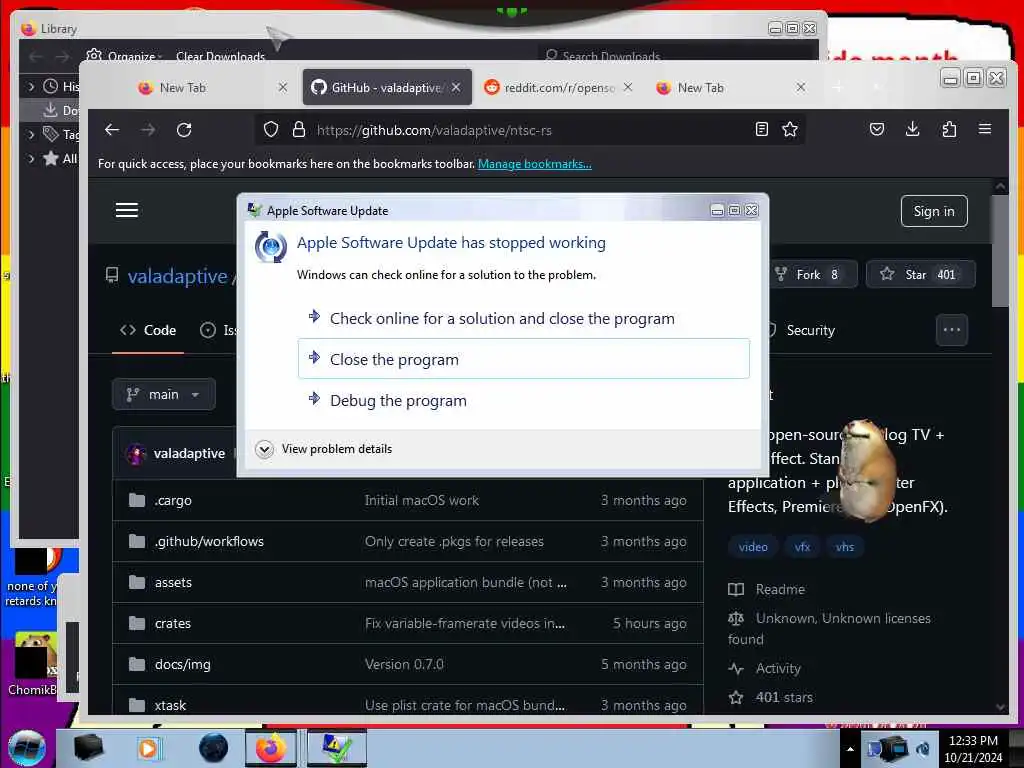Click Firefox icon in the taskbar

tap(271, 748)
